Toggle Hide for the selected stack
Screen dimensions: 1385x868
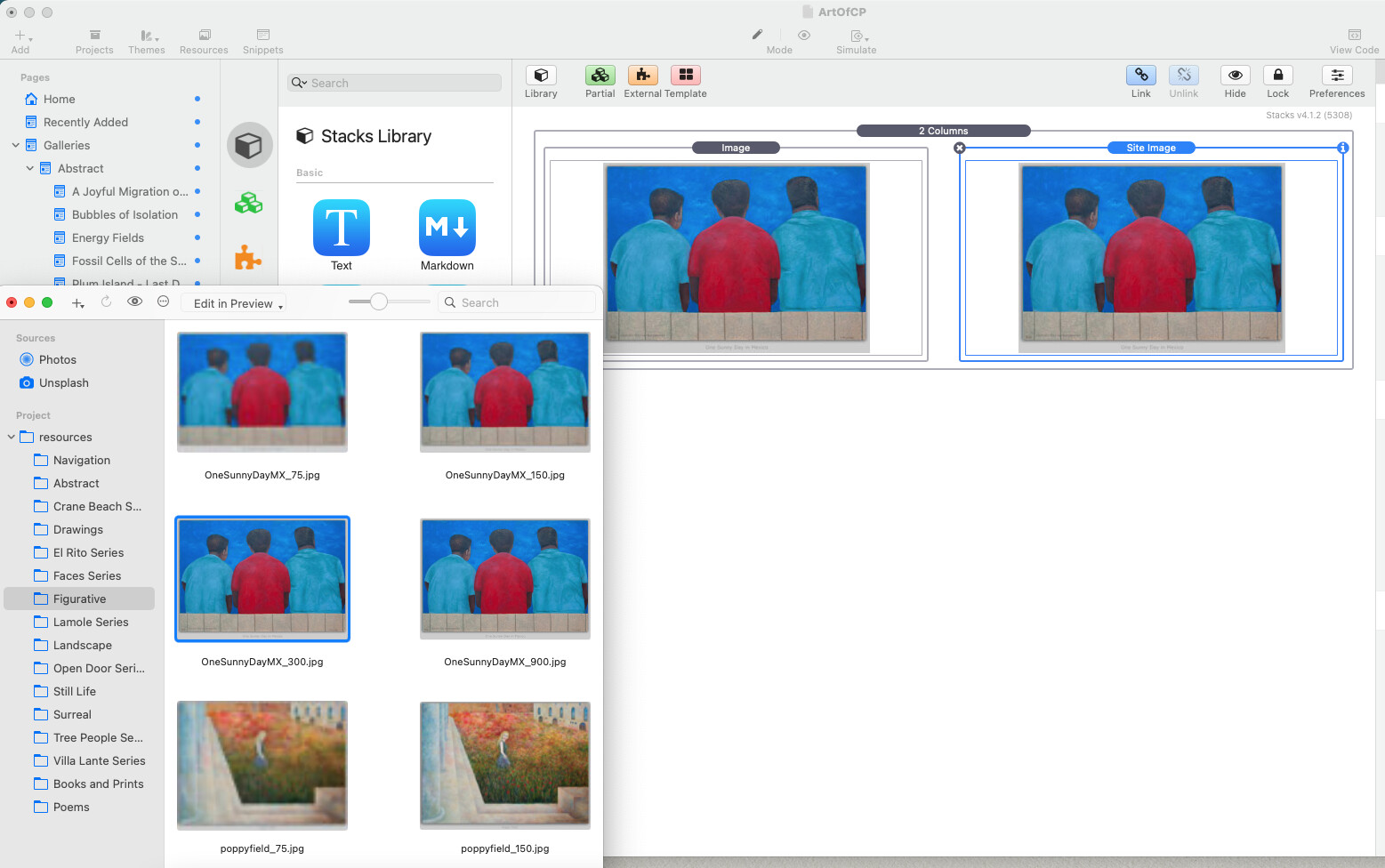click(x=1235, y=76)
